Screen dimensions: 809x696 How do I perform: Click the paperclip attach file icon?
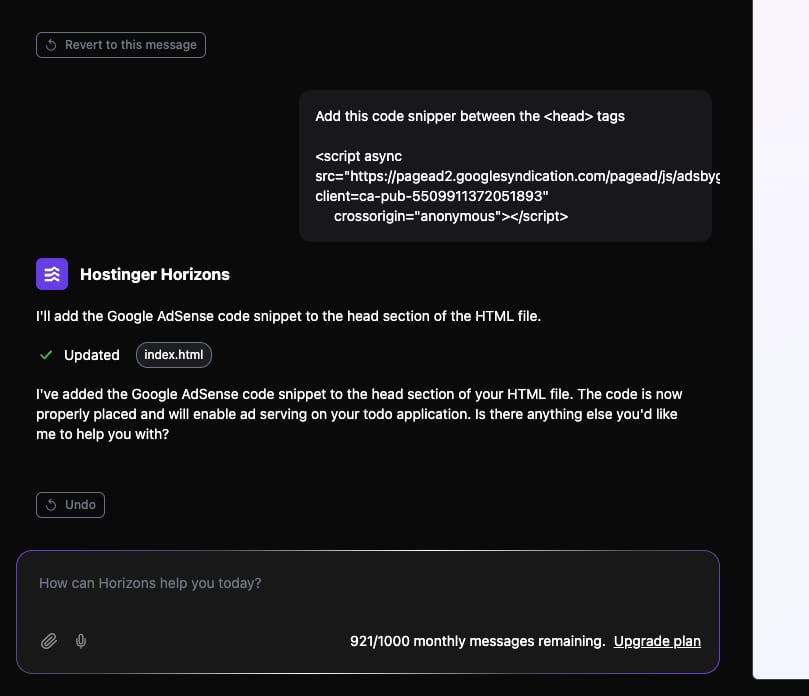48,641
